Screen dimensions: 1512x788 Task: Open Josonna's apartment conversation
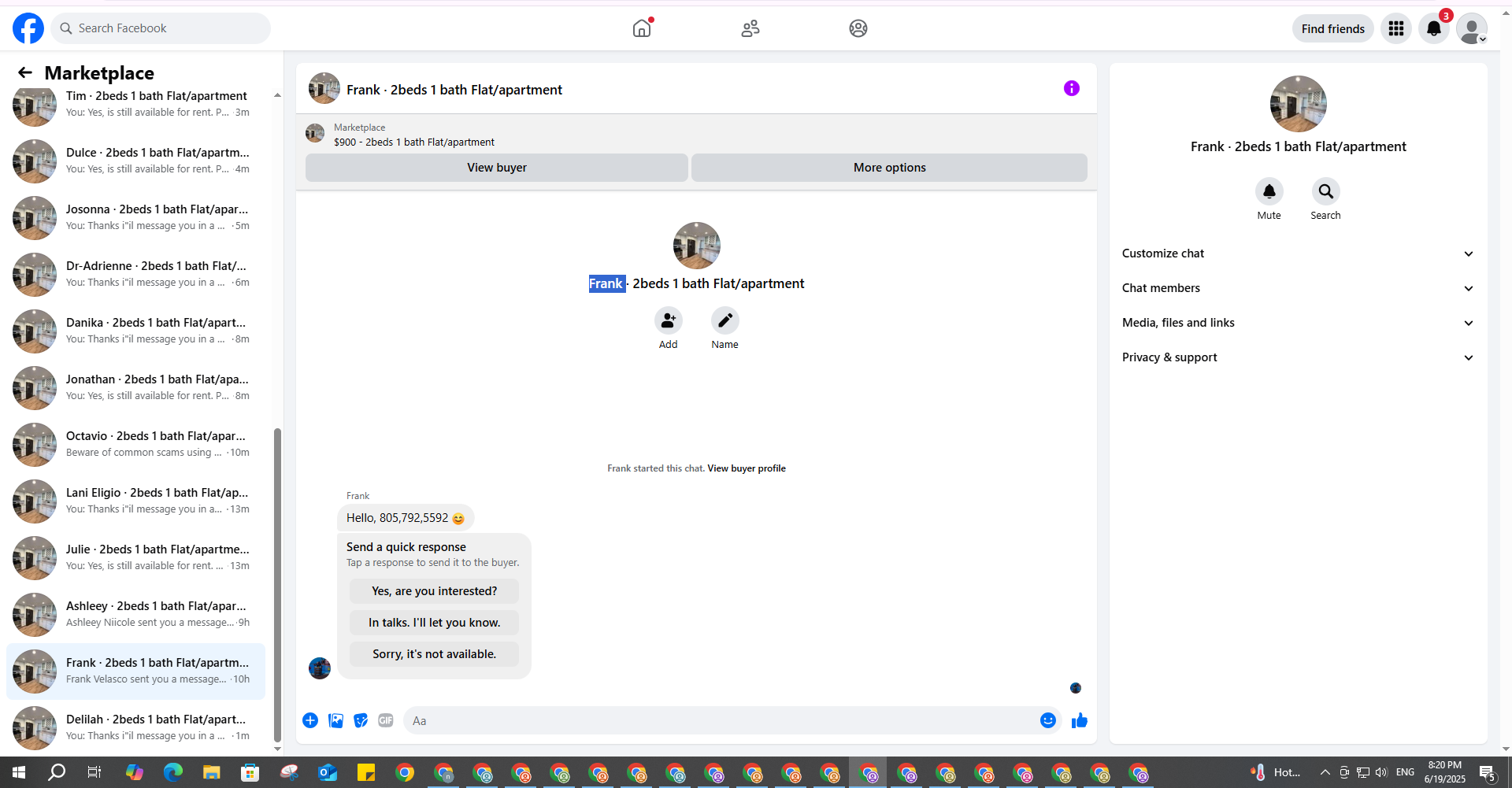135,217
